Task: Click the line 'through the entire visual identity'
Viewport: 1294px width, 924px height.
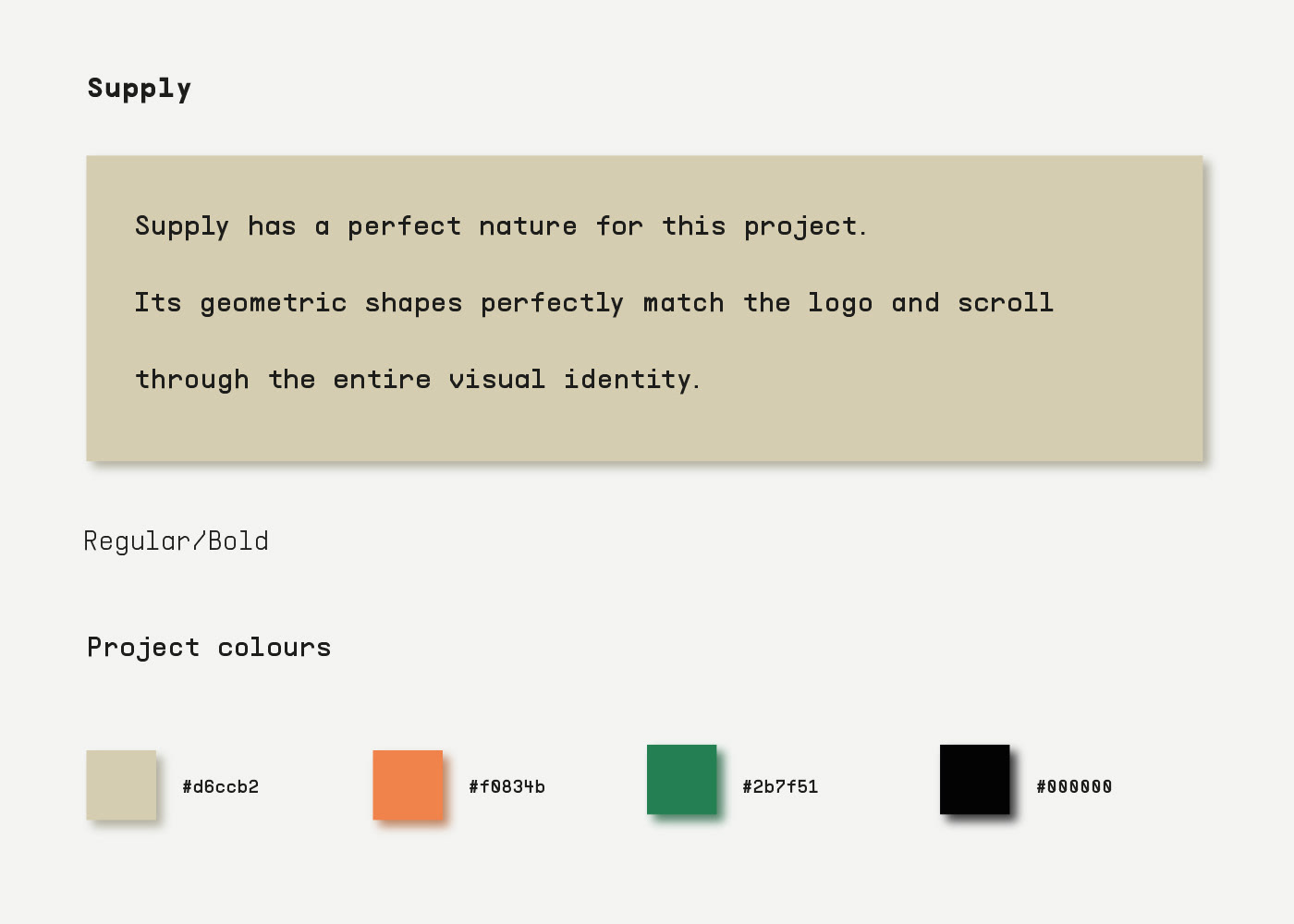Action: point(418,380)
